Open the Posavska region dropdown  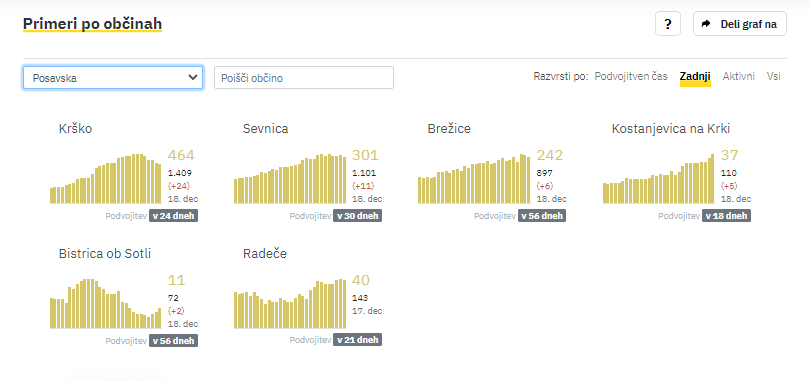[113, 77]
